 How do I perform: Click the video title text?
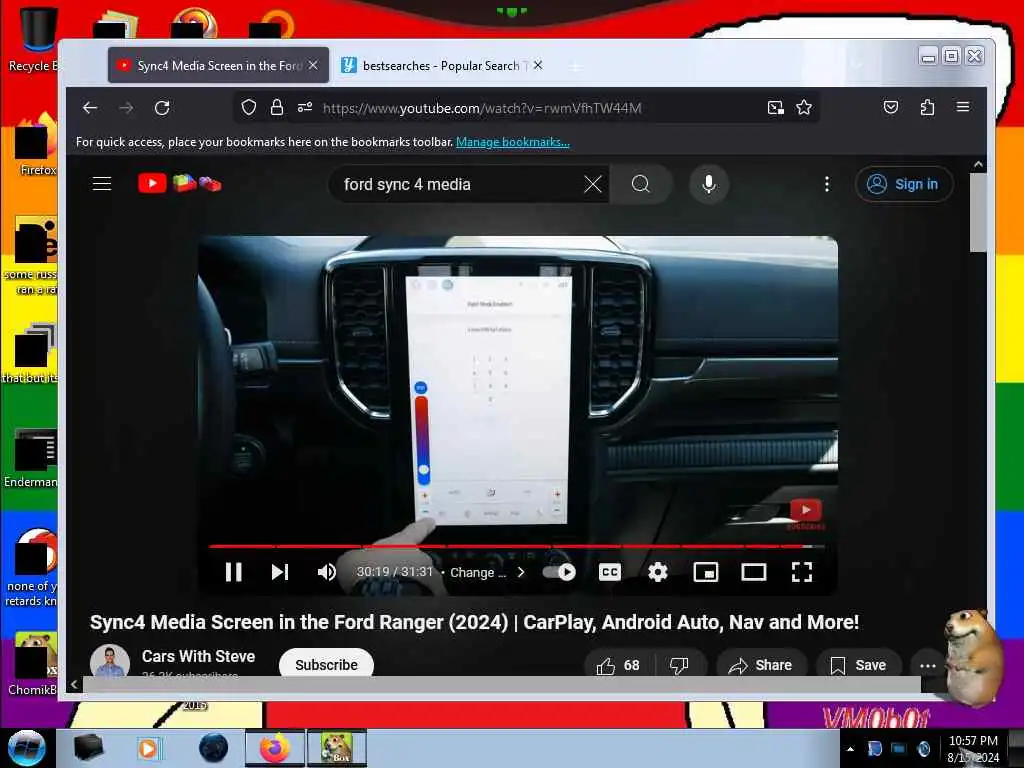pyautogui.click(x=474, y=622)
